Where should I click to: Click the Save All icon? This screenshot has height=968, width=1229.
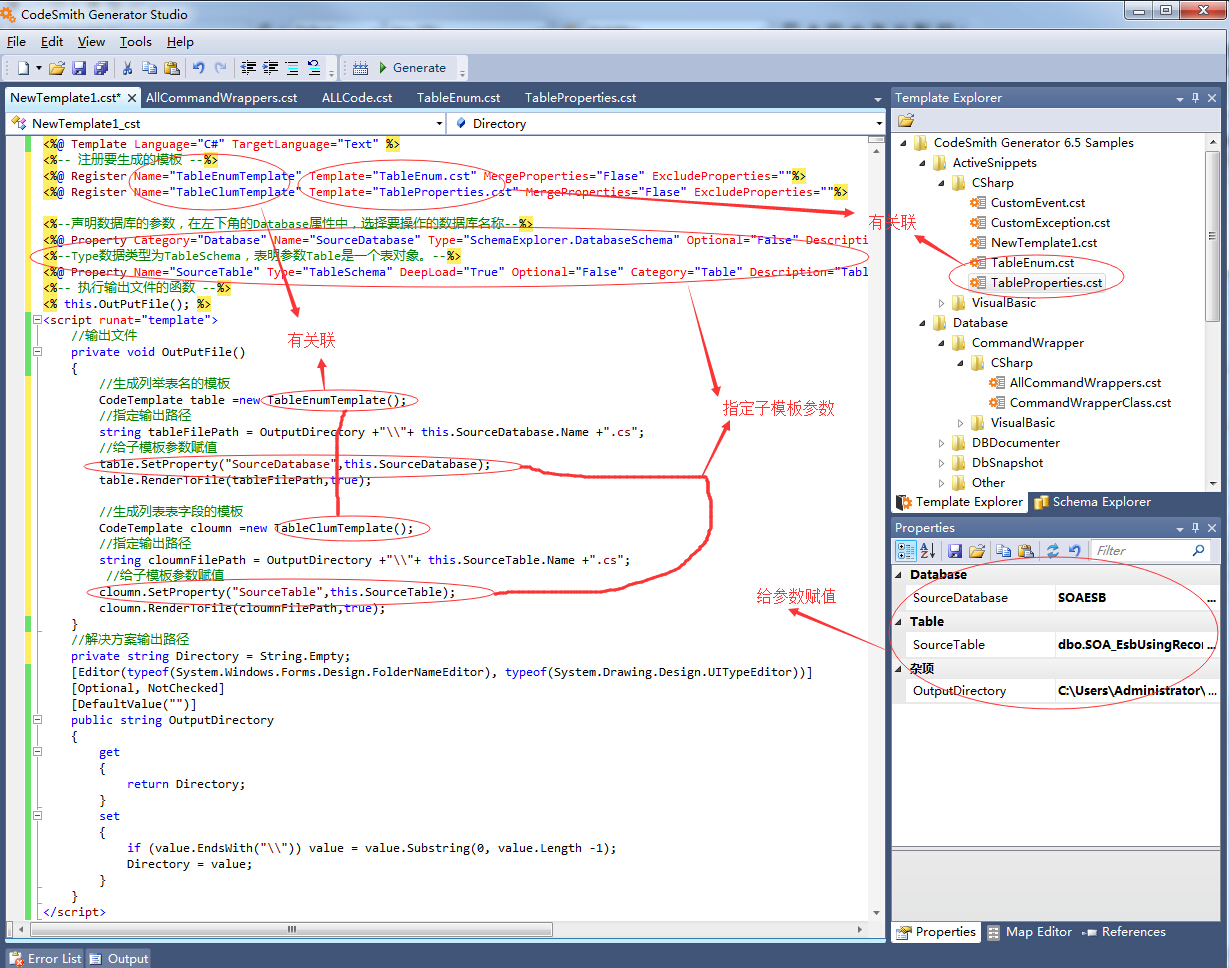pos(101,68)
